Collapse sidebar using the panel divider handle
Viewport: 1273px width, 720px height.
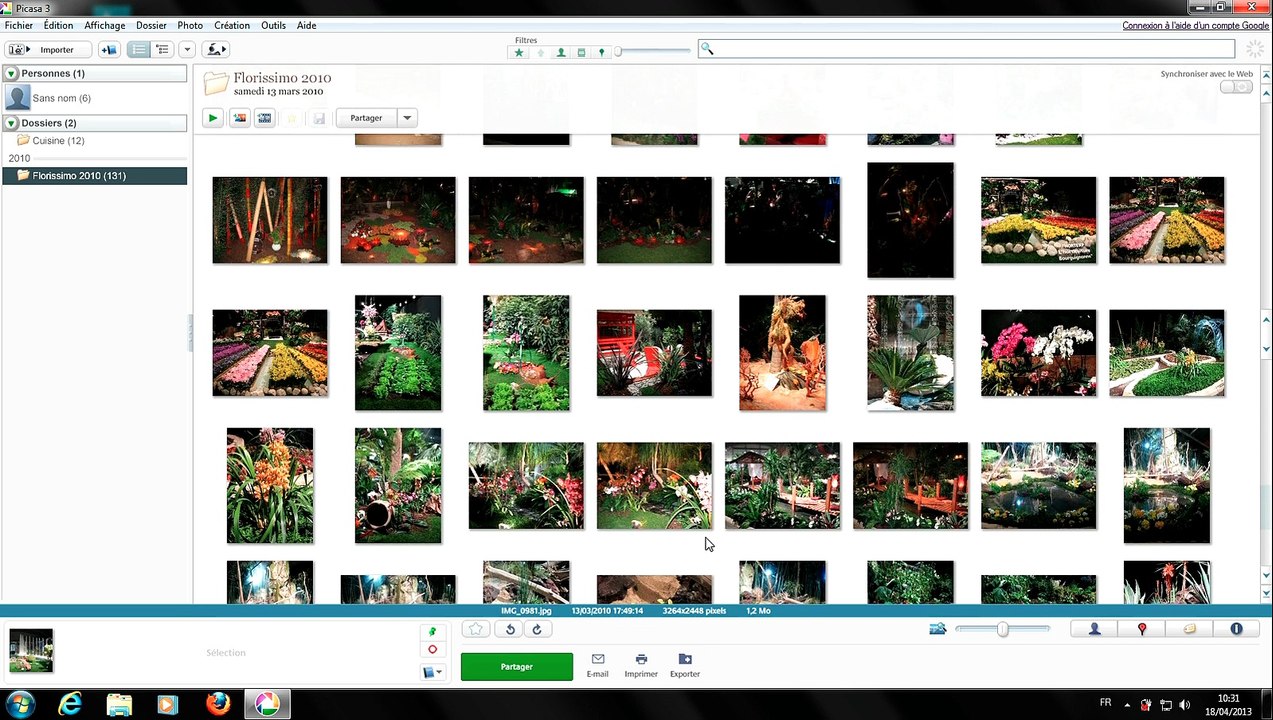click(190, 333)
